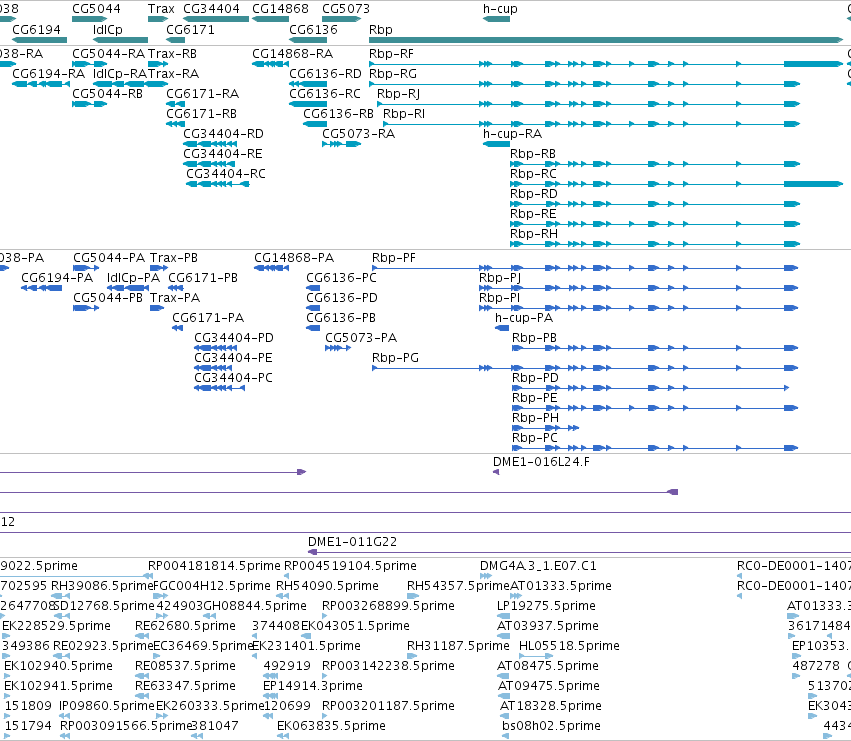Open EST label 'HL05518.5prime'
The width and height of the screenshot is (851, 741).
tap(569, 647)
